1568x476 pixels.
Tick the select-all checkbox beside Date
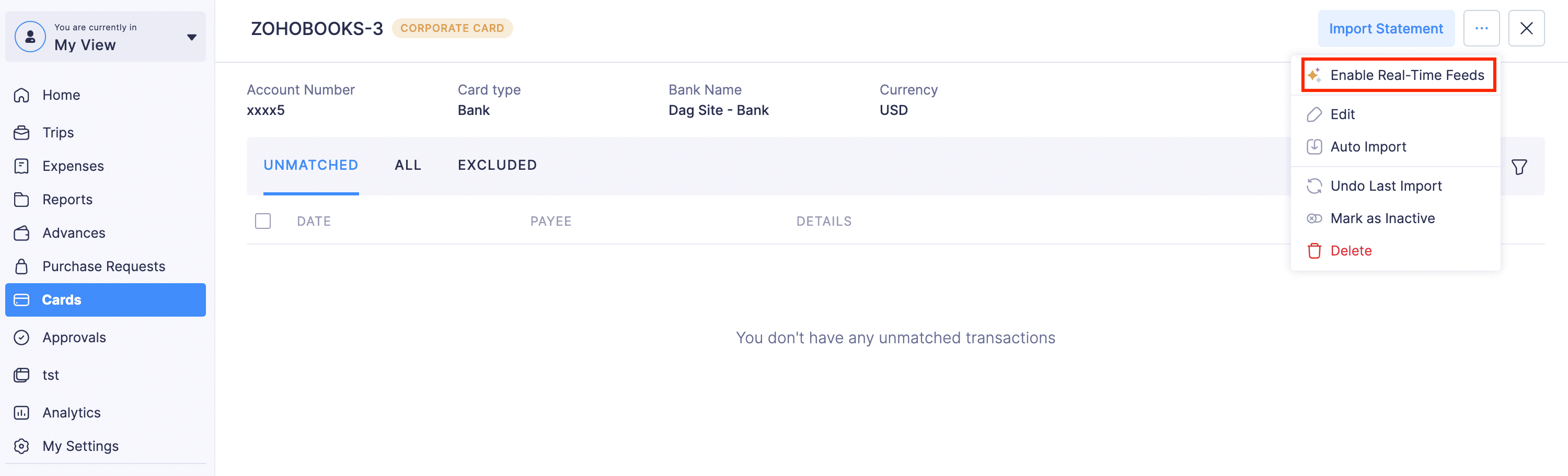click(x=263, y=221)
